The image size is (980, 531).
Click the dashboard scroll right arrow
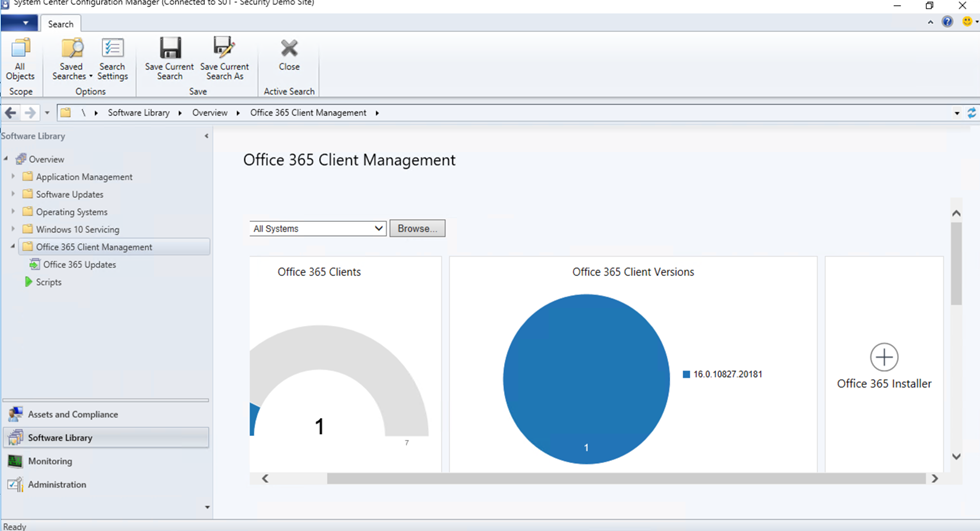click(x=935, y=479)
